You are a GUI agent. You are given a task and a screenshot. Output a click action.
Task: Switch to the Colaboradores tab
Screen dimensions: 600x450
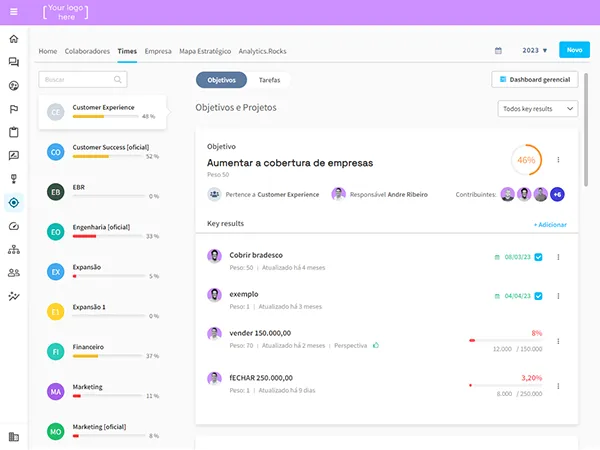coord(87,51)
